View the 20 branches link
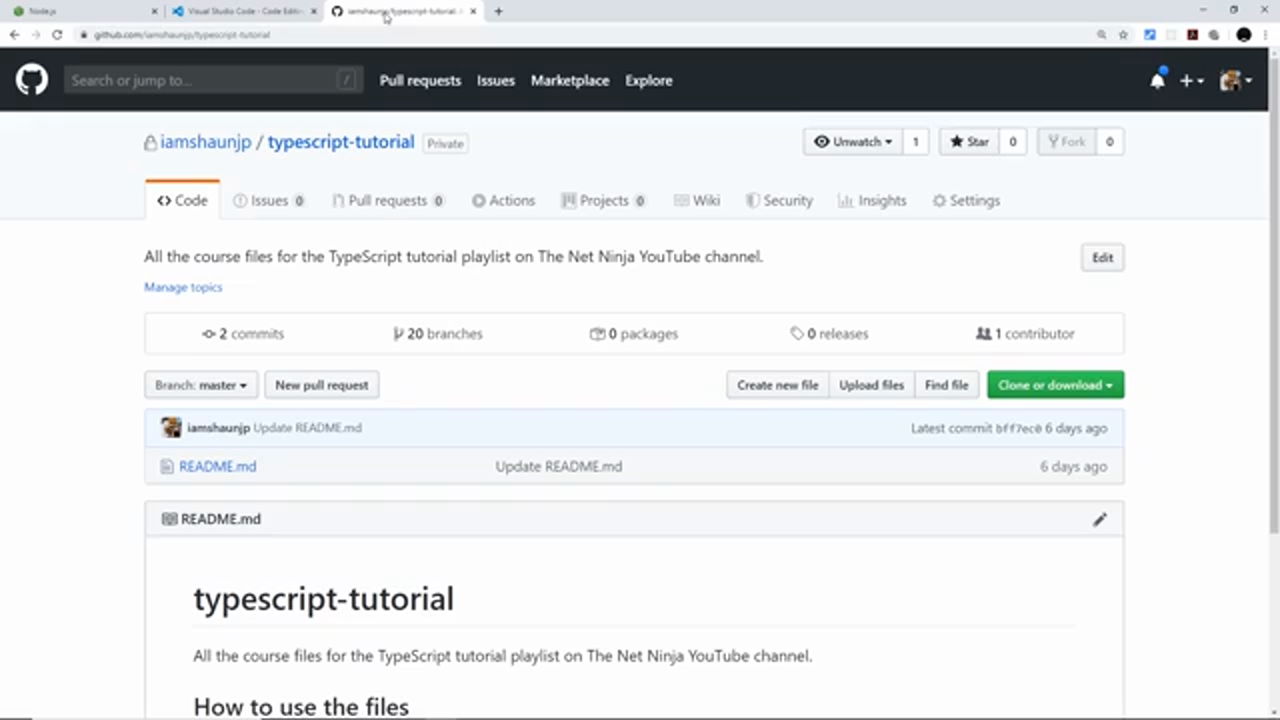1280x720 pixels. pos(438,334)
